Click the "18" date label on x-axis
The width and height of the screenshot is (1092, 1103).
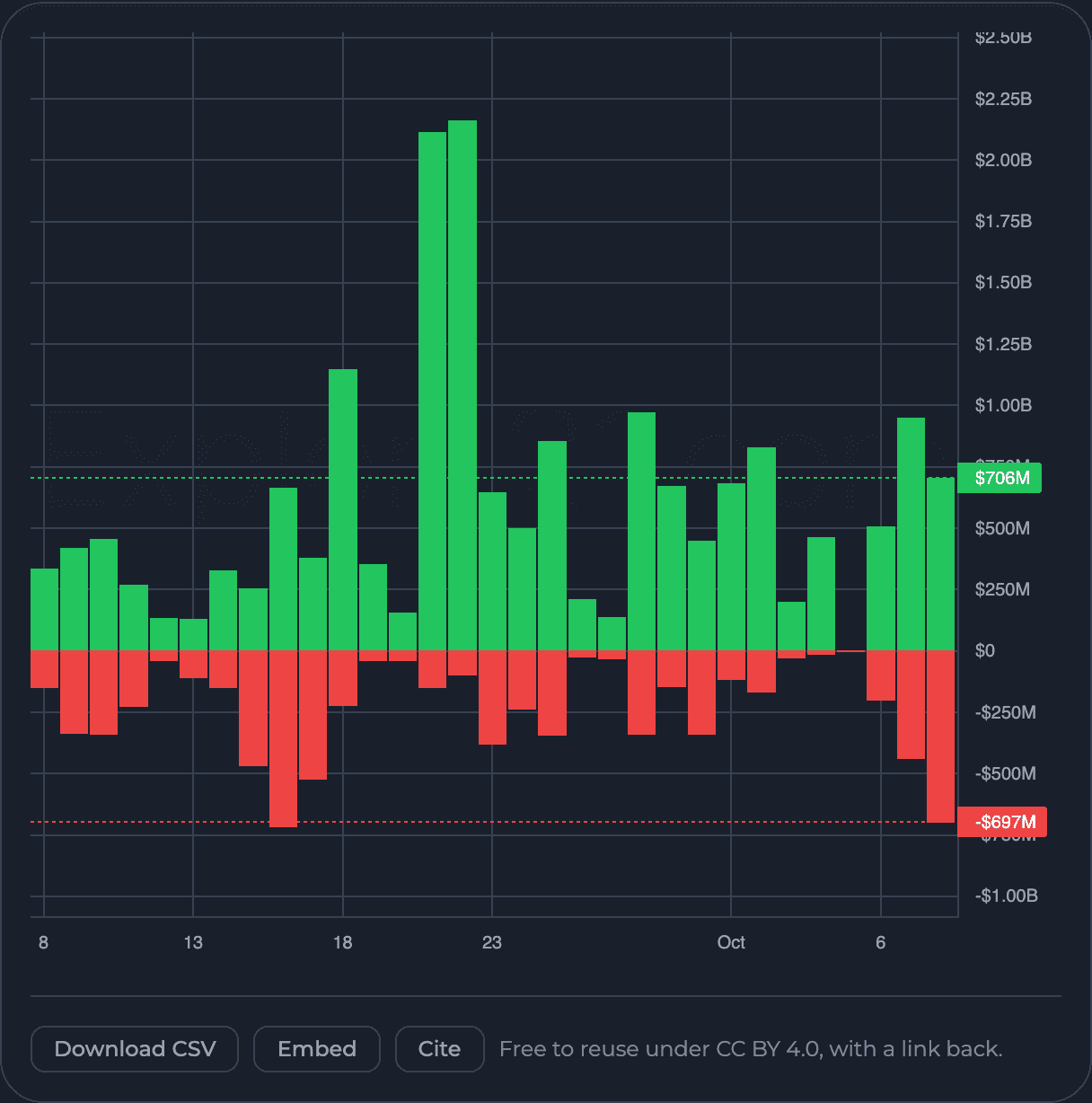pyautogui.click(x=342, y=942)
